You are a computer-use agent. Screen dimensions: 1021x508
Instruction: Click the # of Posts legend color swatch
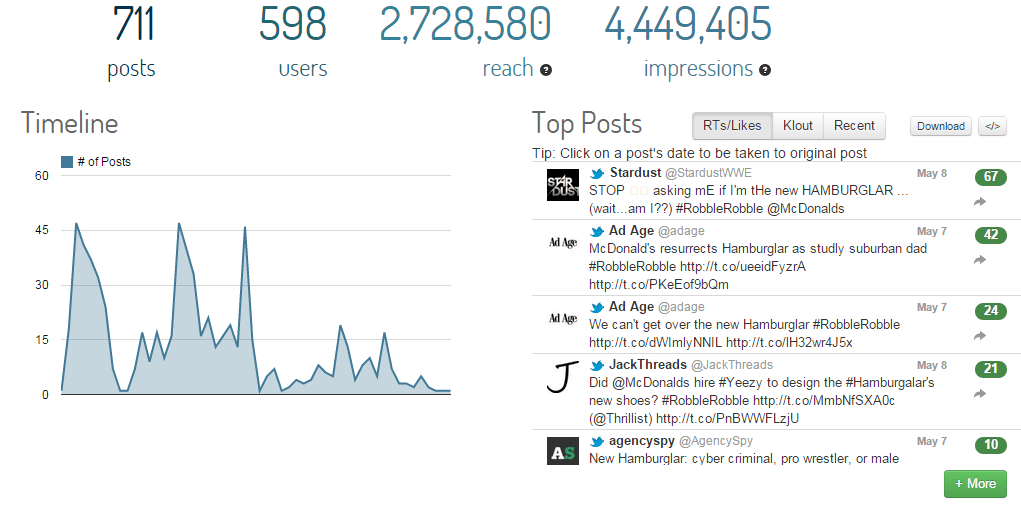[x=67, y=162]
